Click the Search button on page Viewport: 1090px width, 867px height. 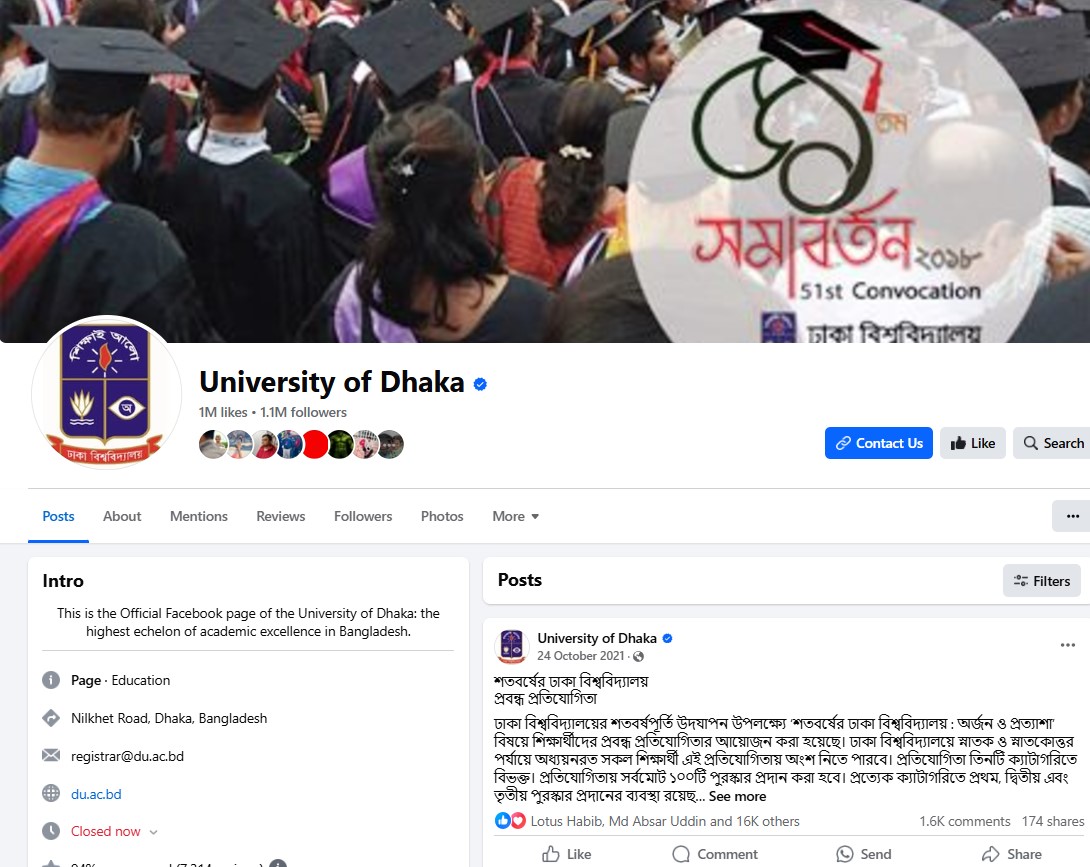click(x=1053, y=443)
